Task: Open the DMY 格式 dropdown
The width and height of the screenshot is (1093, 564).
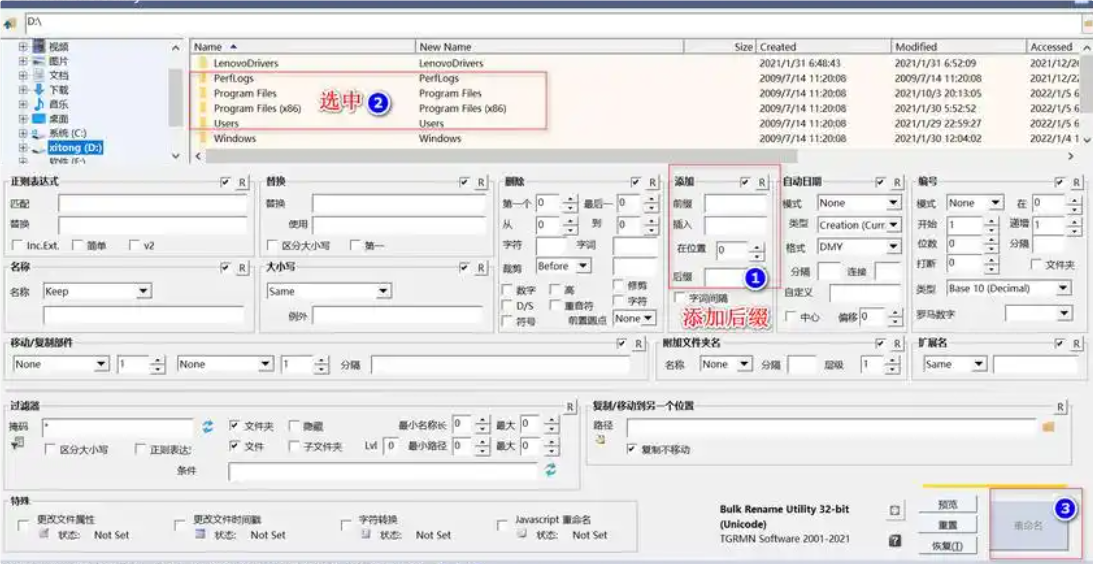Action: coord(894,247)
